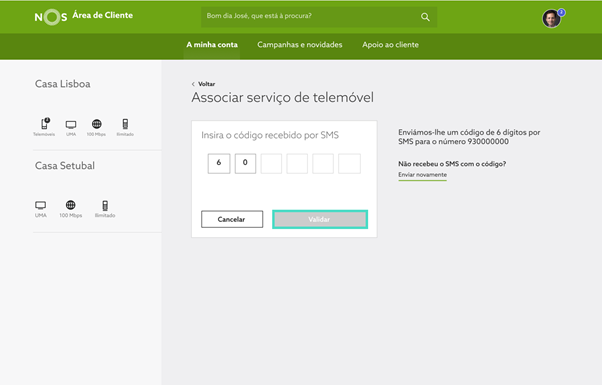Image resolution: width=602 pixels, height=385 pixels.
Task: Click the Voltar link
Action: [207, 84]
